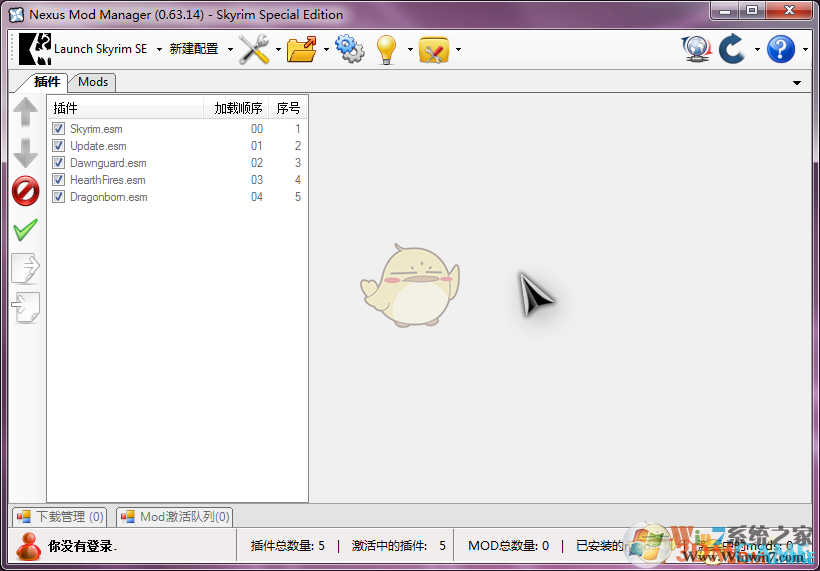Click the Nexus Mod Manager title bar icon
Image resolution: width=820 pixels, height=571 pixels.
click(17, 15)
